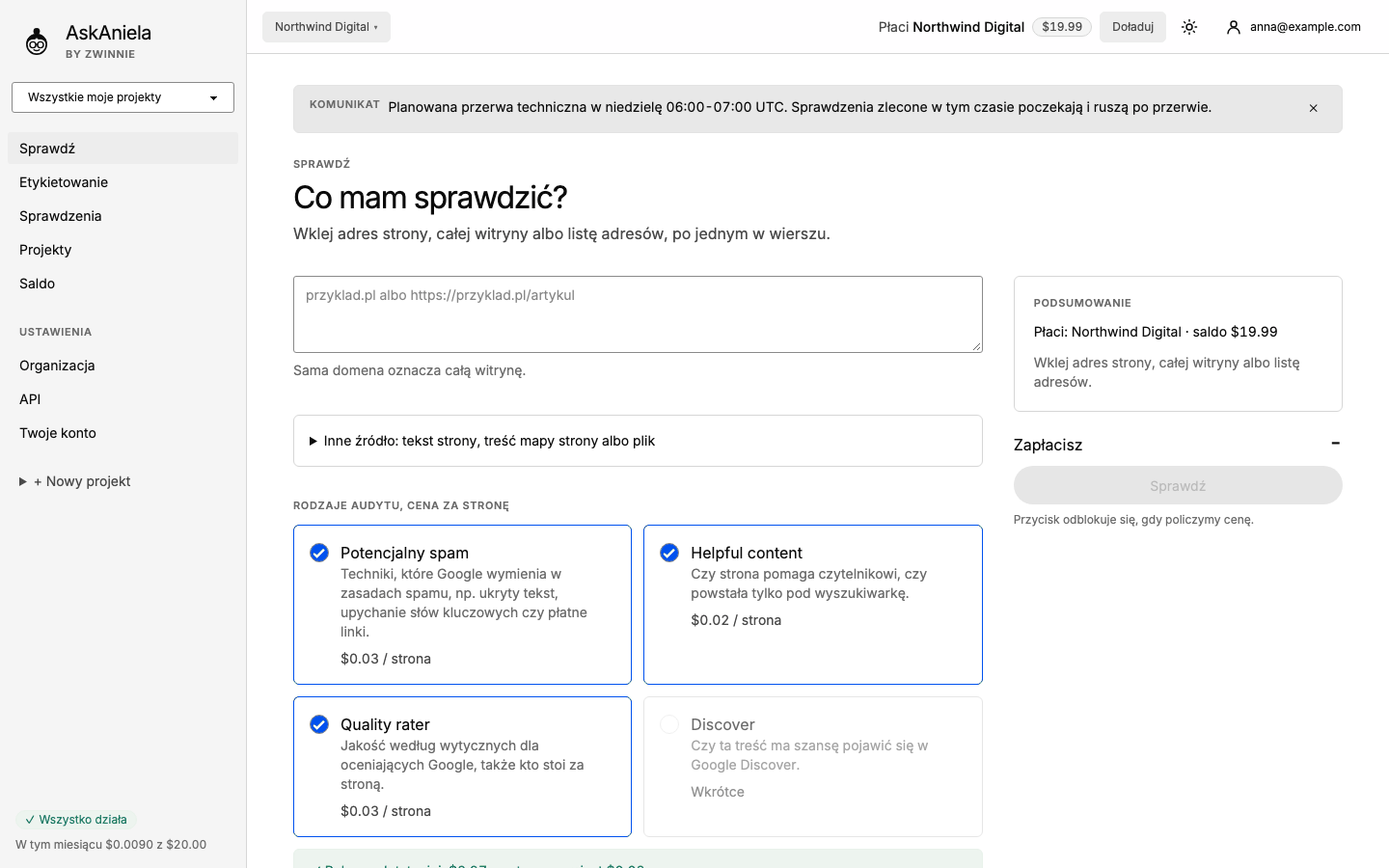Click the Doładuj top-up button
The image size is (1389, 868).
tap(1132, 27)
